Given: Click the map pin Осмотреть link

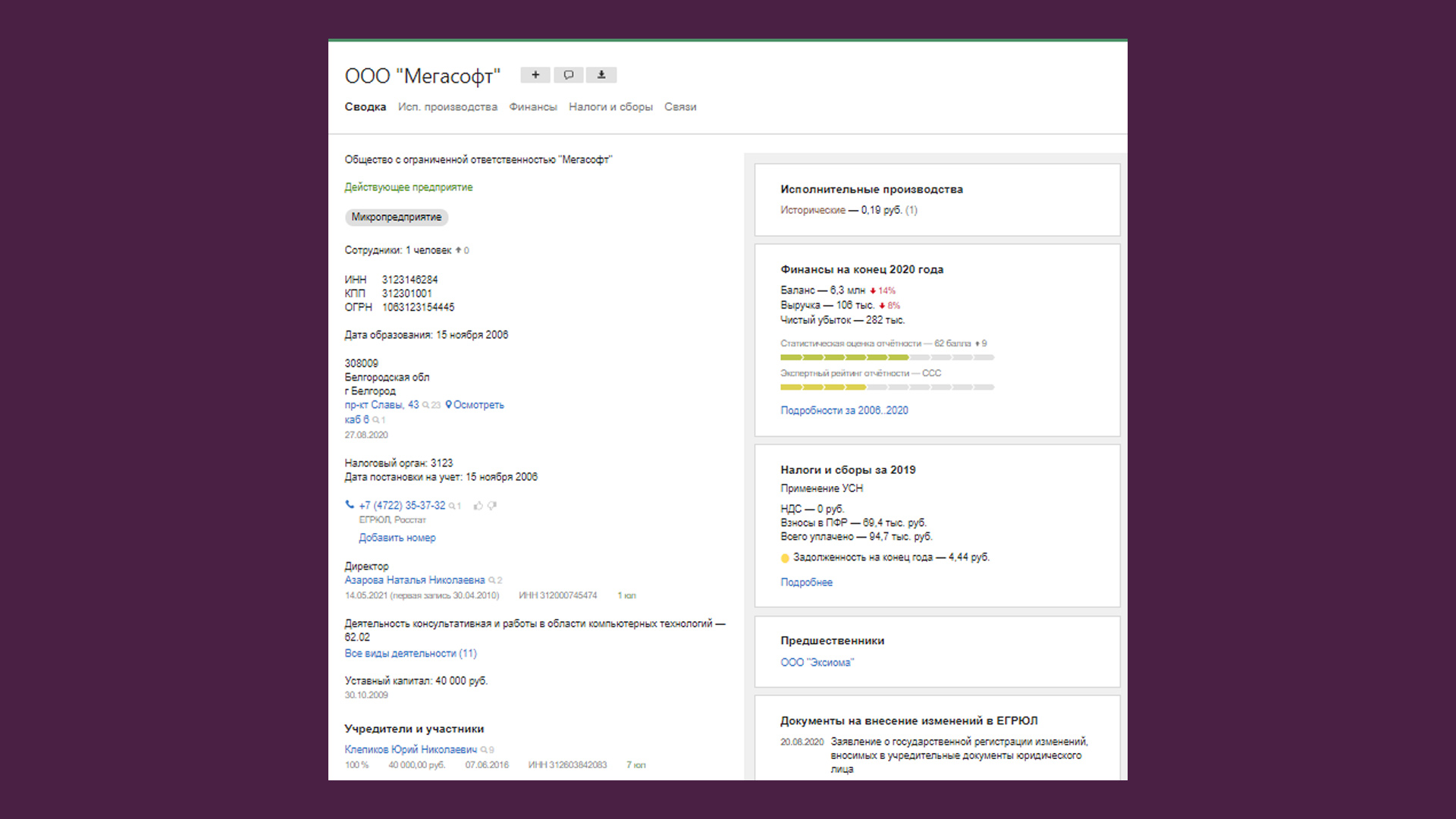Looking at the screenshot, I should tap(475, 405).
